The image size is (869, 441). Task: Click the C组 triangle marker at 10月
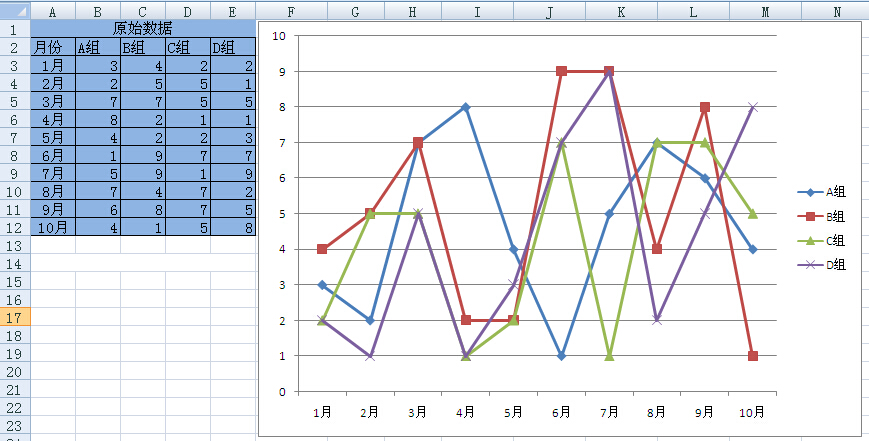click(753, 213)
